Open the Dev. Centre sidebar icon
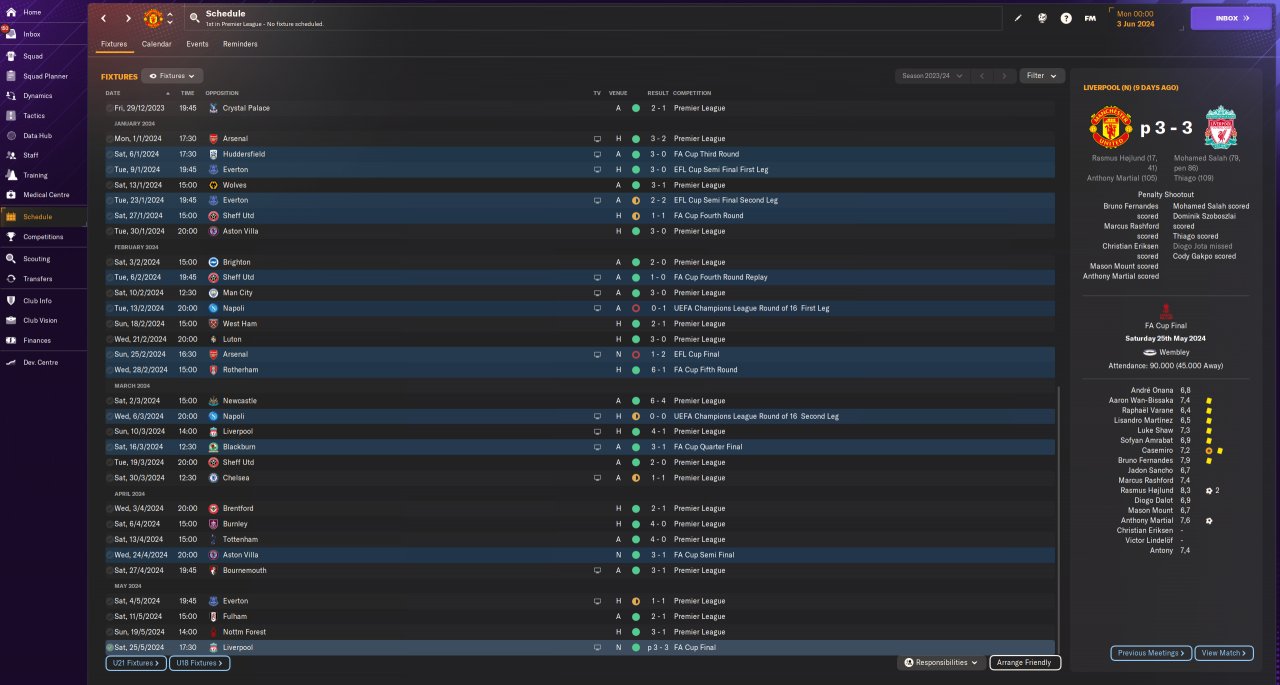Viewport: 1280px width, 685px height. pyautogui.click(x=11, y=363)
